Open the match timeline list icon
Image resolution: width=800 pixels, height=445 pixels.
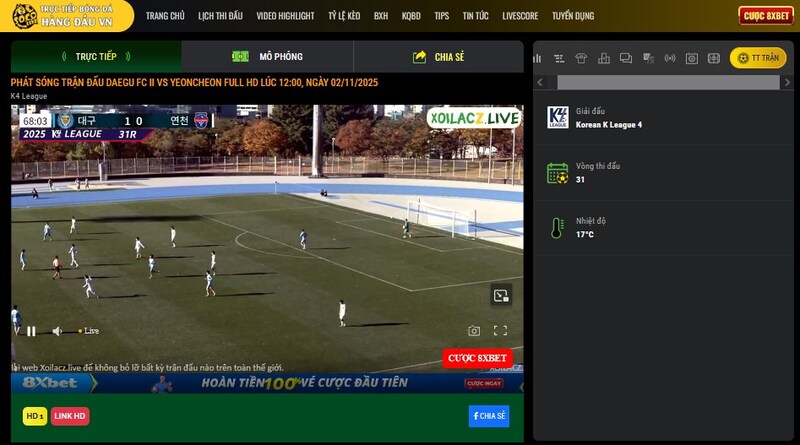tap(559, 59)
